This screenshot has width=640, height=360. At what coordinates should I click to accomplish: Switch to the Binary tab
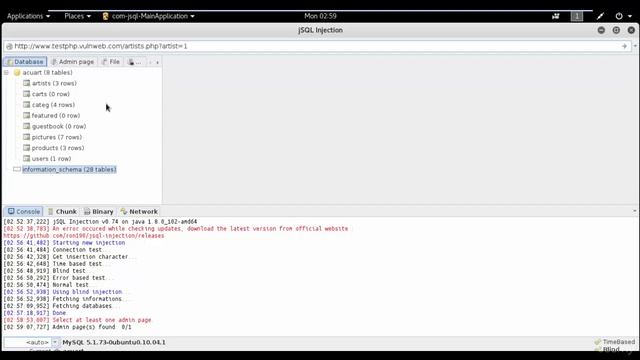tap(98, 211)
